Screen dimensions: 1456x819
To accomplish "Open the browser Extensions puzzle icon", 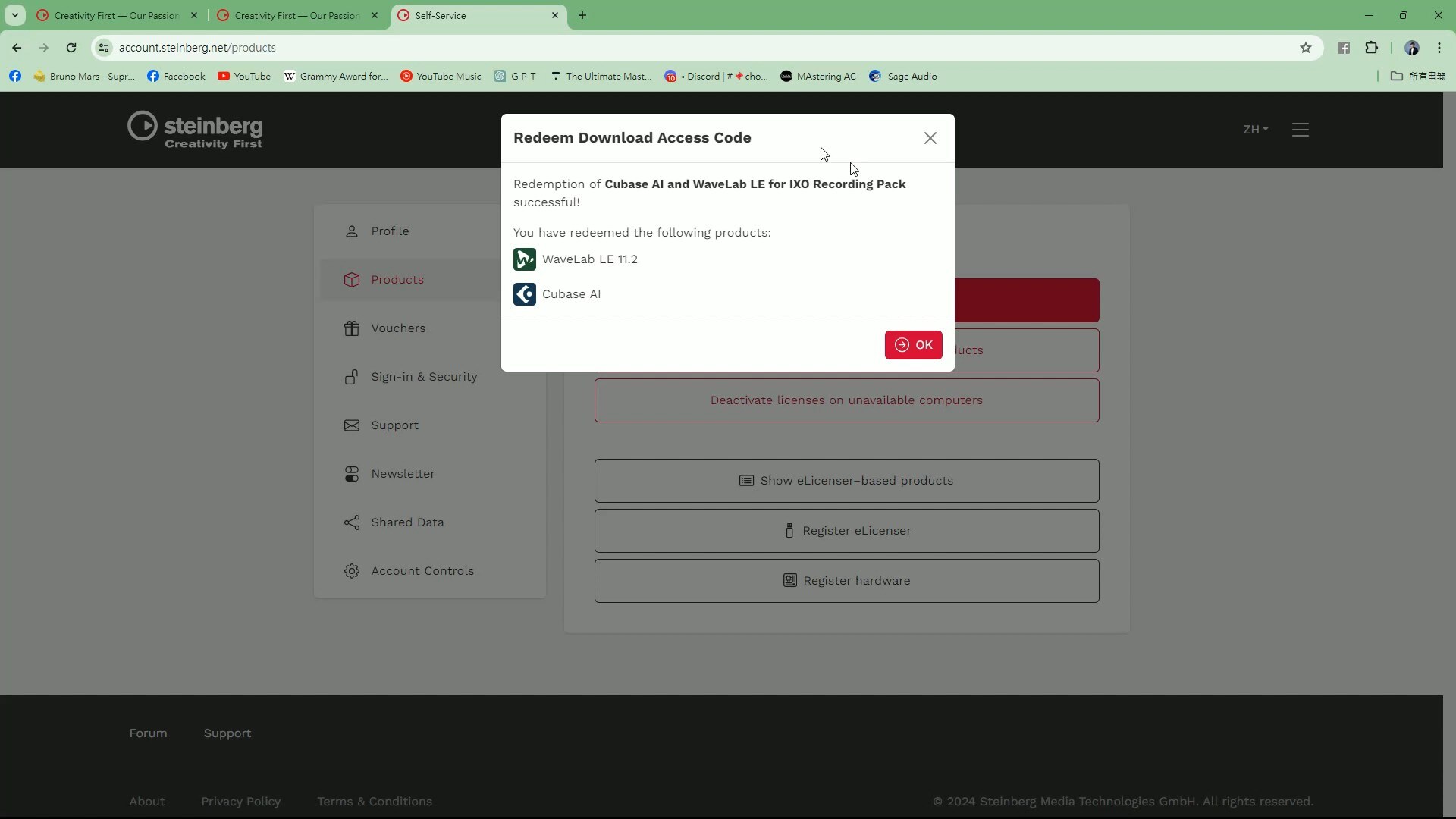I will 1371,48.
